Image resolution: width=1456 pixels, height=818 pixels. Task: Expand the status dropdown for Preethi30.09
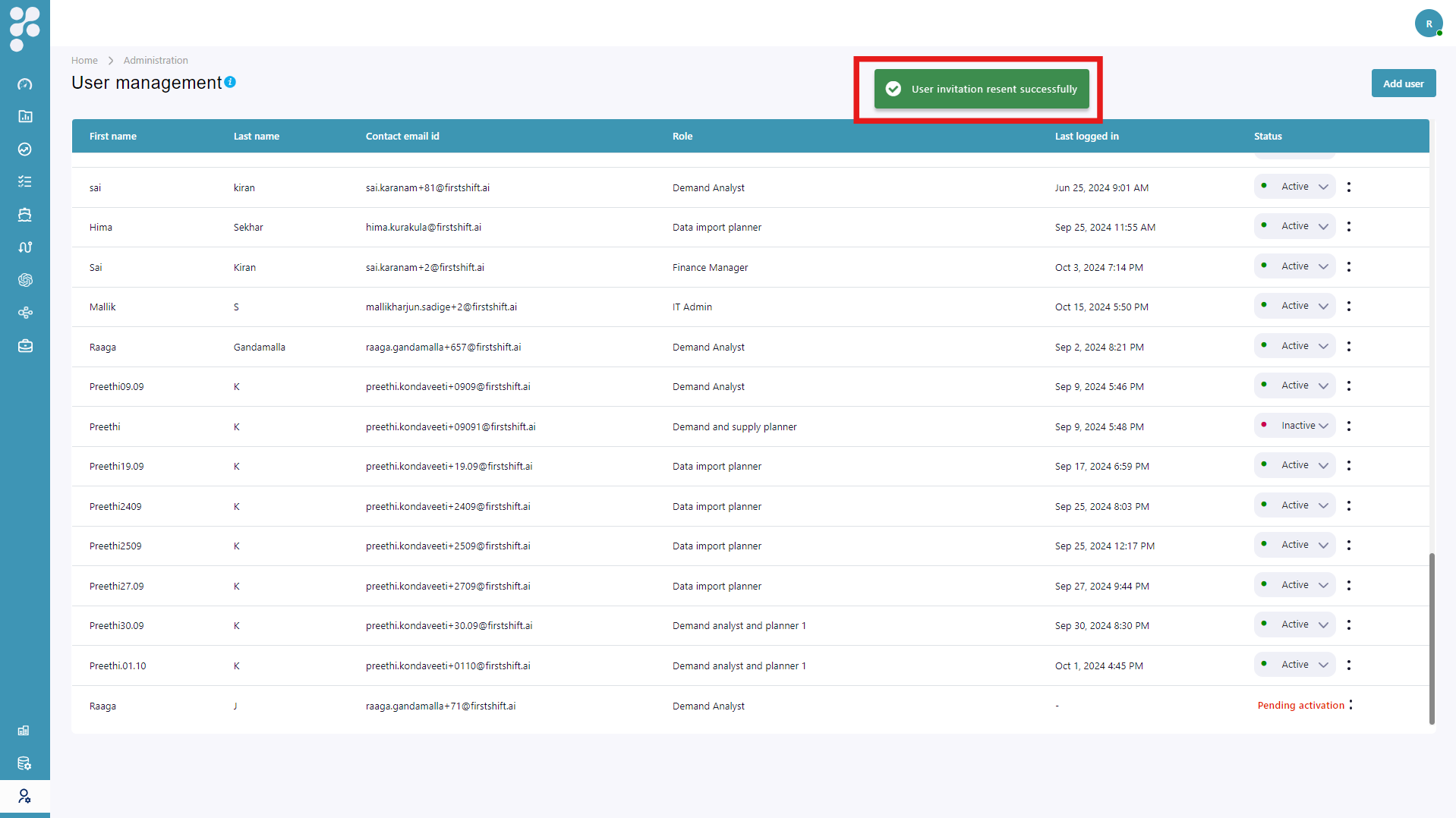[1294, 625]
